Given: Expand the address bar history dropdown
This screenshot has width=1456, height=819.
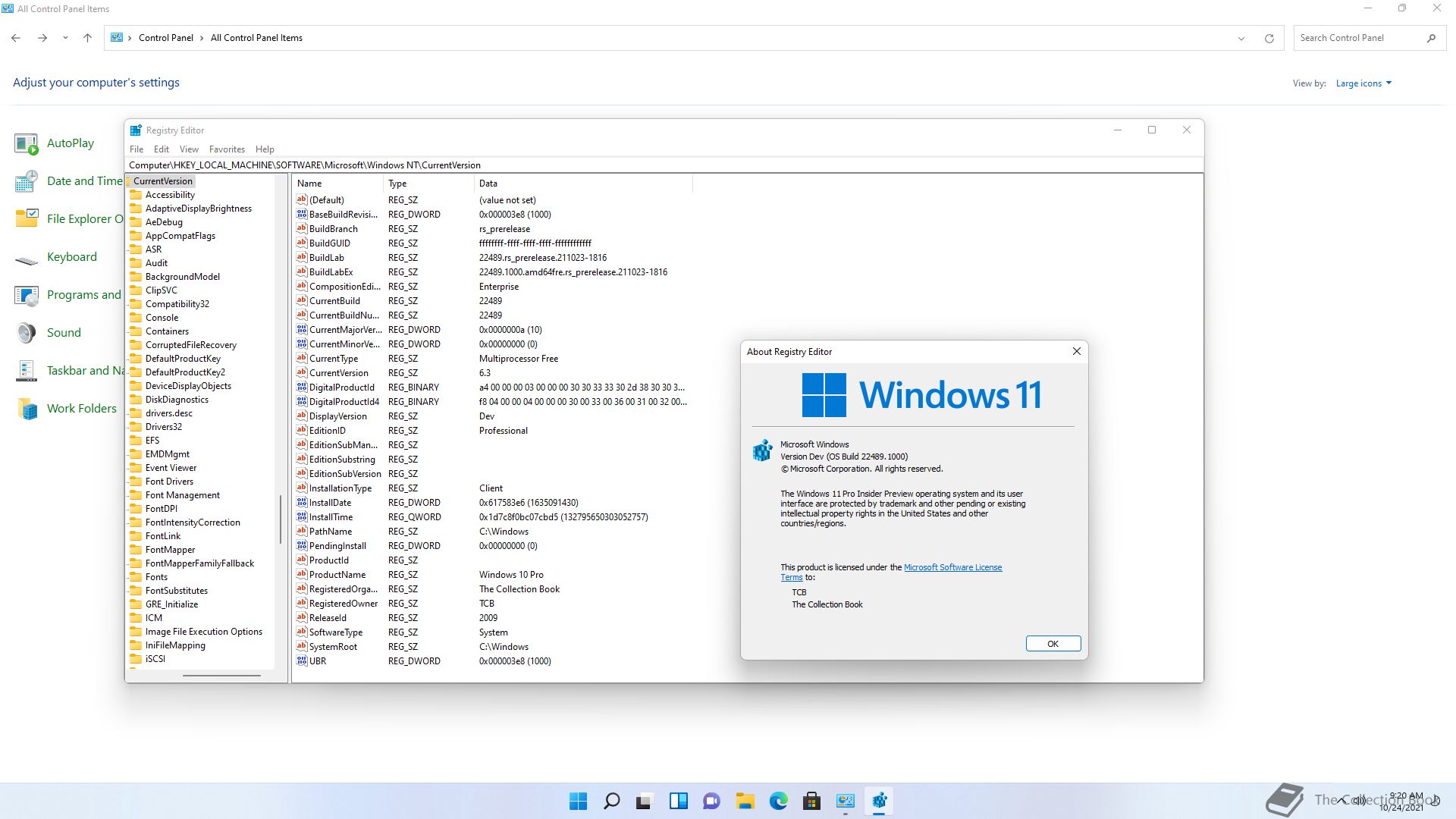Looking at the screenshot, I should (x=1241, y=38).
